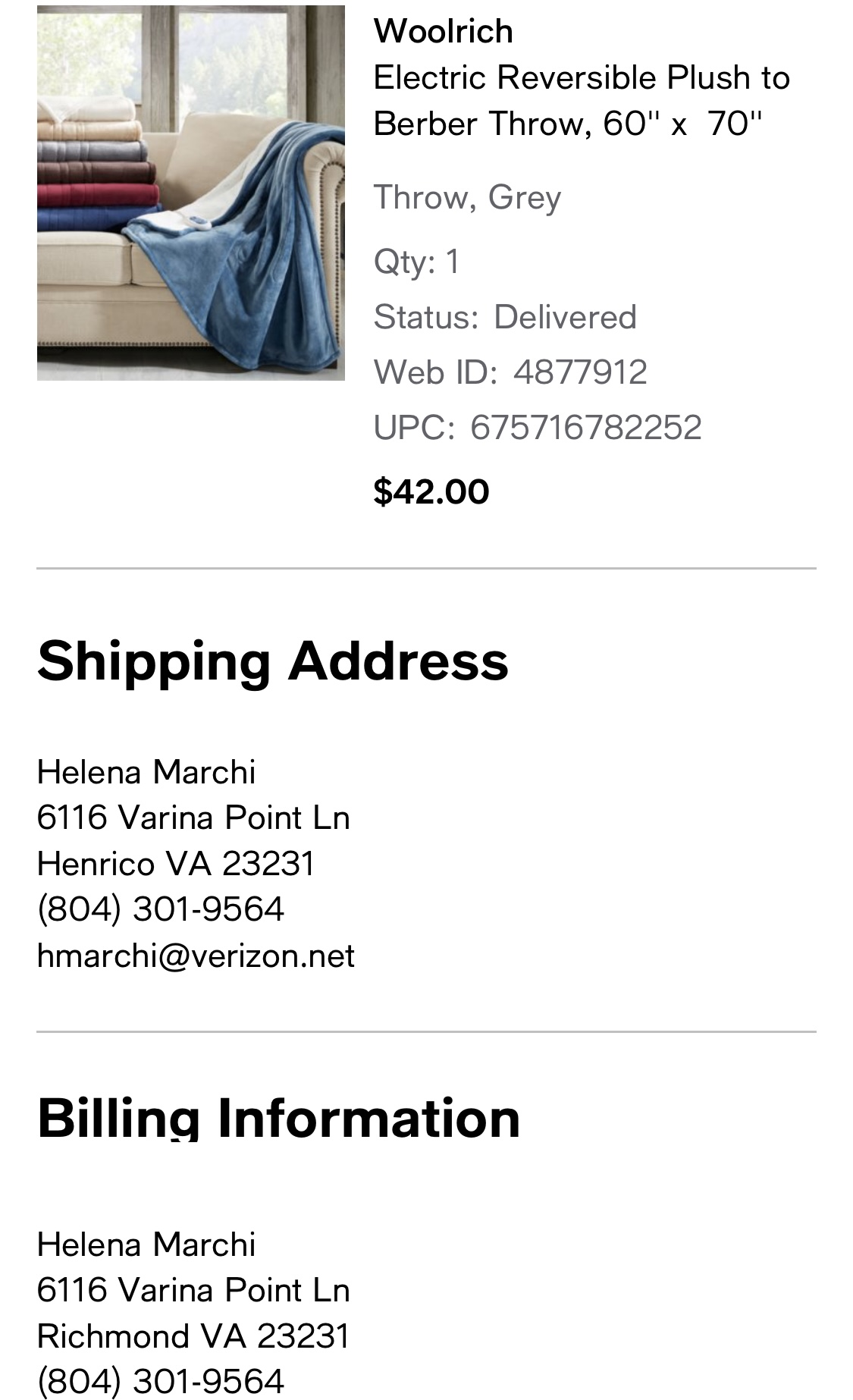Tap Richmond VA 23231 billing line
This screenshot has height=1400, width=853.
point(193,1336)
